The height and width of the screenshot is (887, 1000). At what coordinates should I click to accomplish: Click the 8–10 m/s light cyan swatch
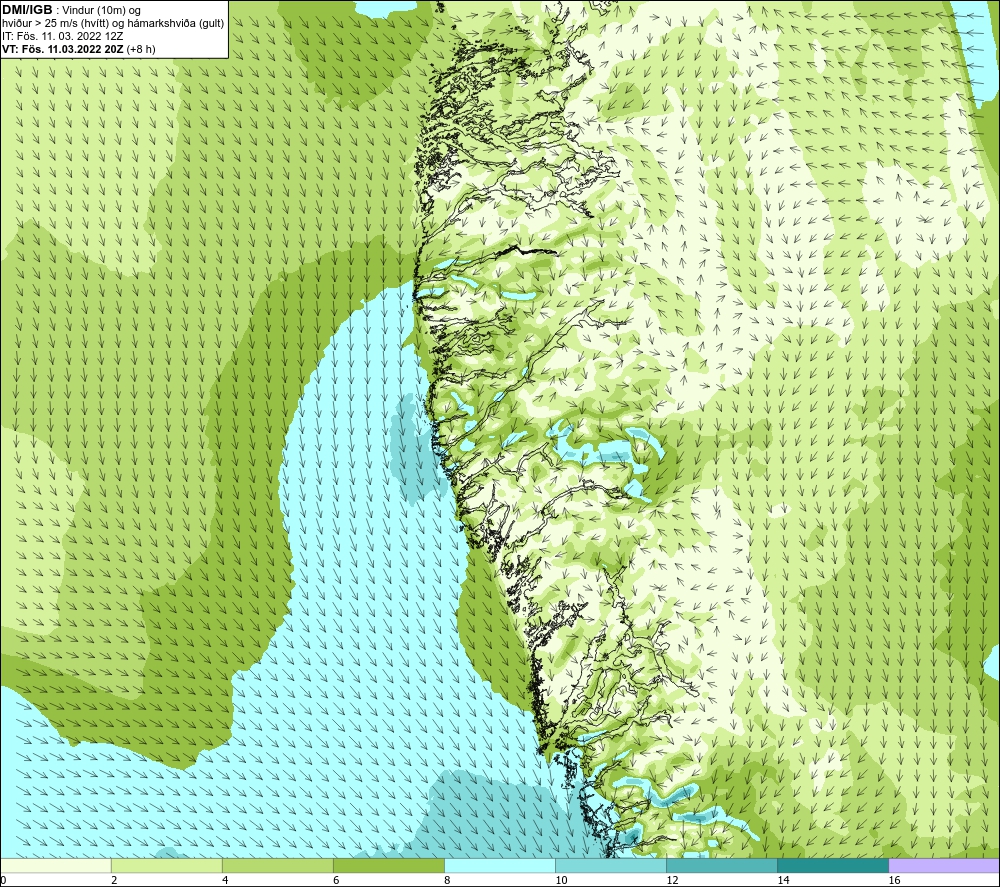pyautogui.click(x=500, y=866)
